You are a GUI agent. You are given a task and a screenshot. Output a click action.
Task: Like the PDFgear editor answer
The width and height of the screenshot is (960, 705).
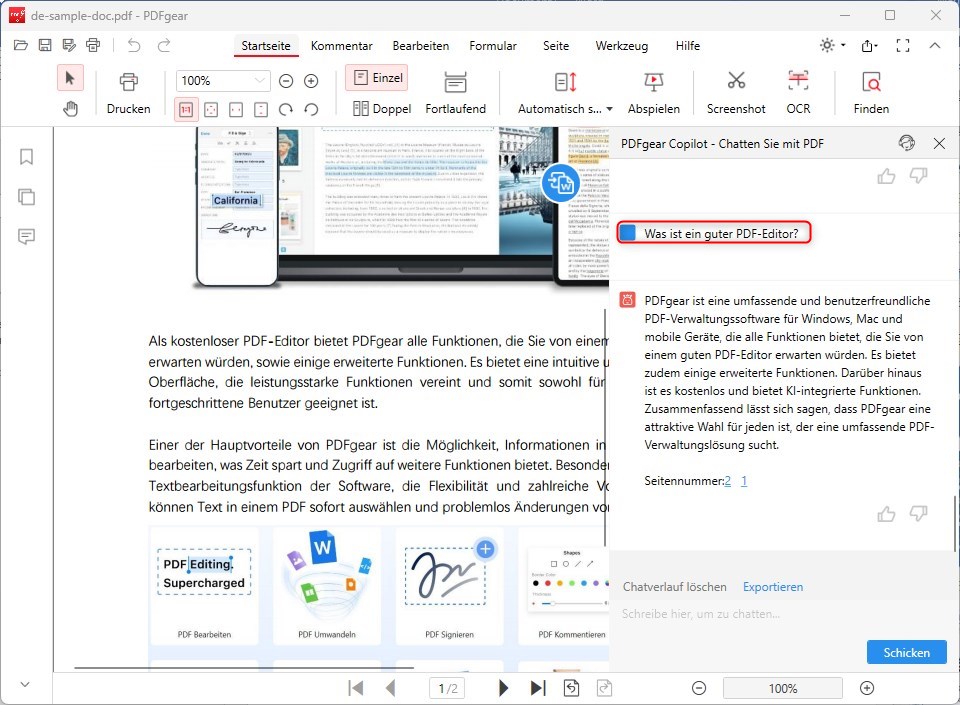pos(886,513)
